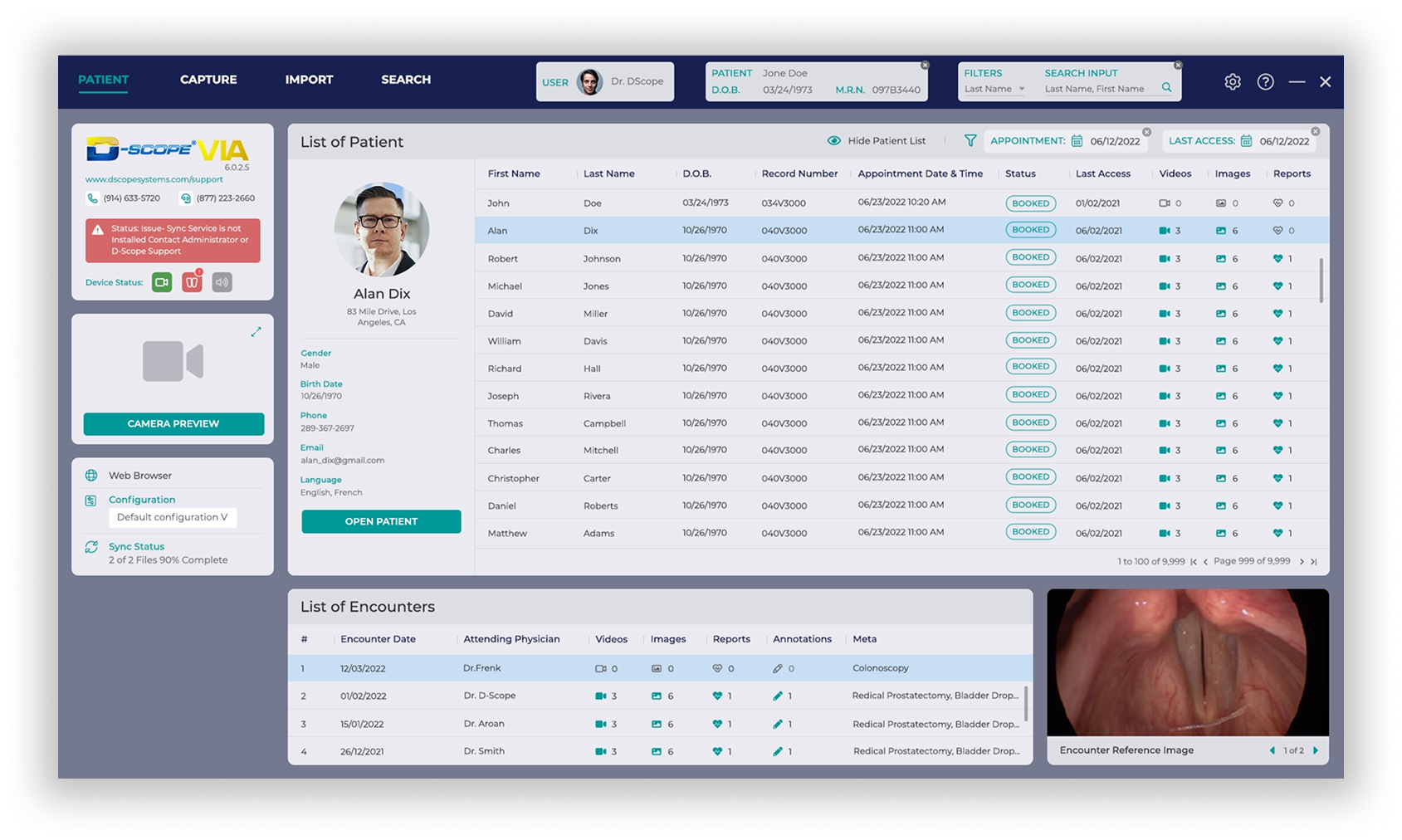Clear the Appointment date filter
Viewport: 1402px width, 840px height.
point(1146,132)
